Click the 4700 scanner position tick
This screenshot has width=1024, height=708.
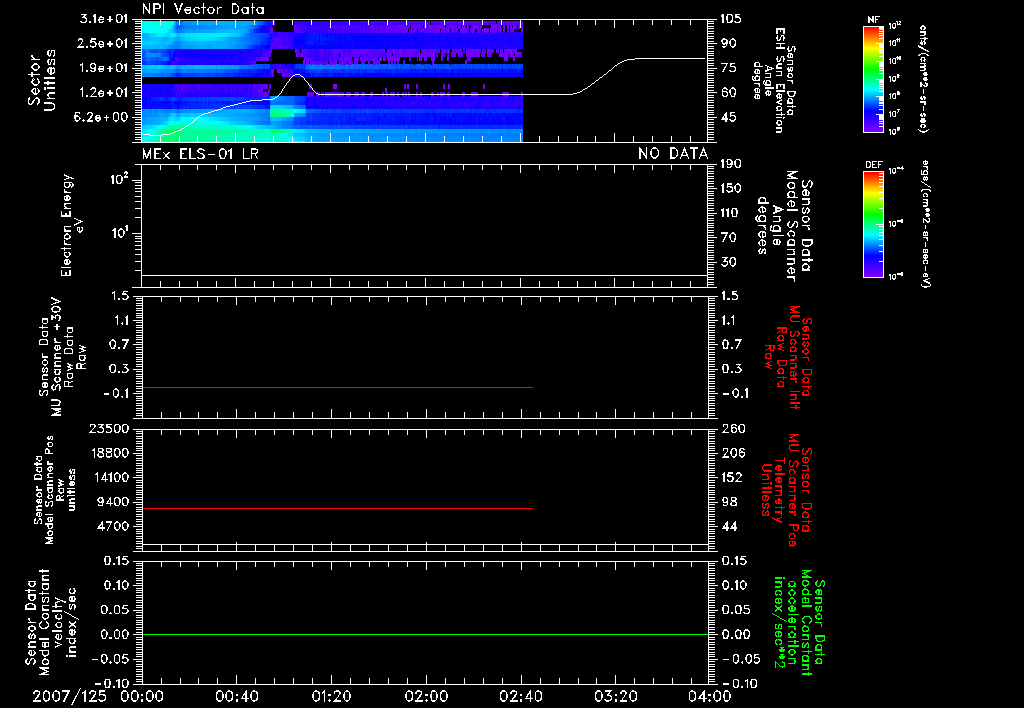point(113,526)
